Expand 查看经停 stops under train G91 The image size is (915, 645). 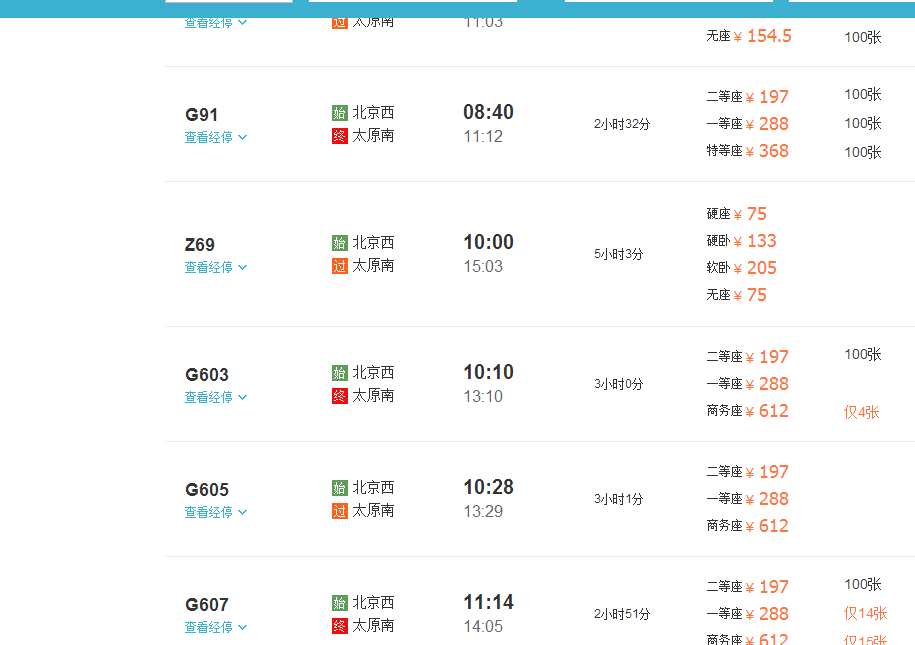[215, 138]
